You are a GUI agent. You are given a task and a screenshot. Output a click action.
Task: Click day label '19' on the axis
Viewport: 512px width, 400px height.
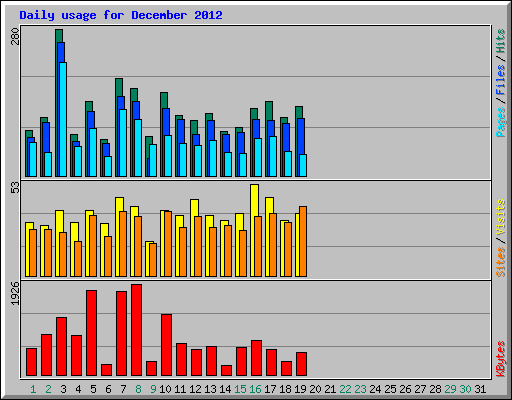(300, 389)
